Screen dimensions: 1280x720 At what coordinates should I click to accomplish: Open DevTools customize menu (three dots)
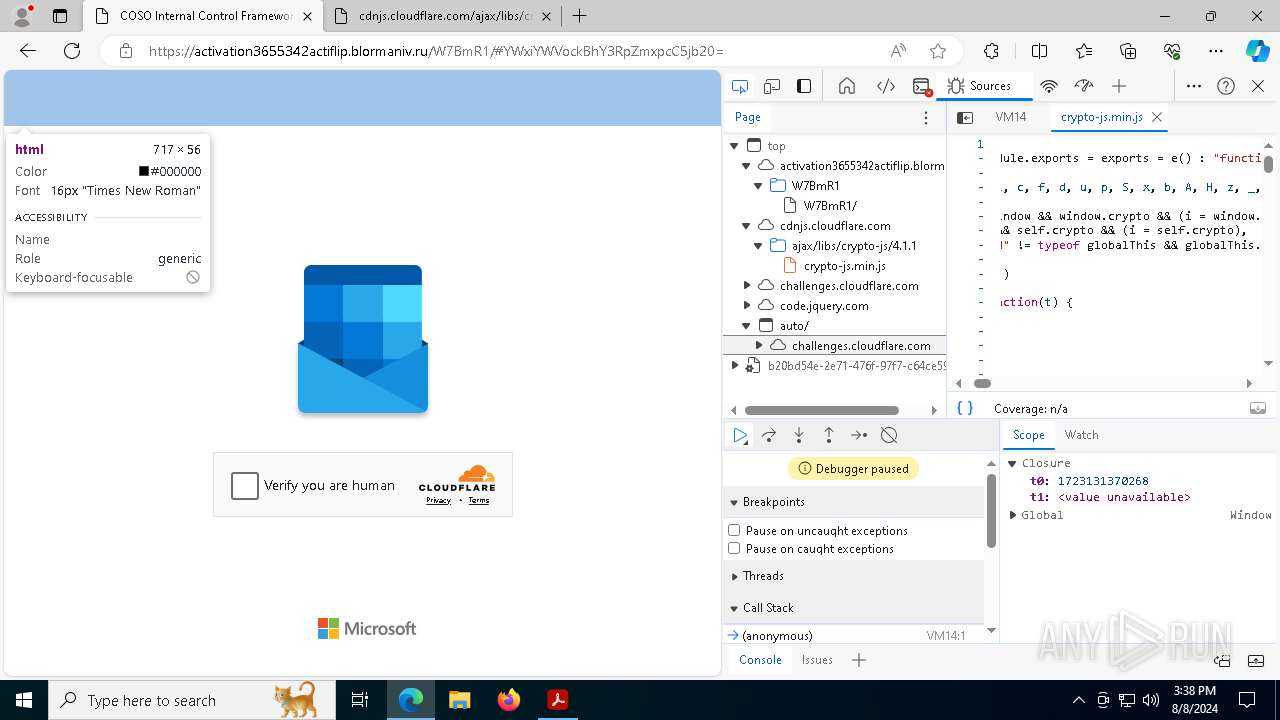click(x=1194, y=86)
